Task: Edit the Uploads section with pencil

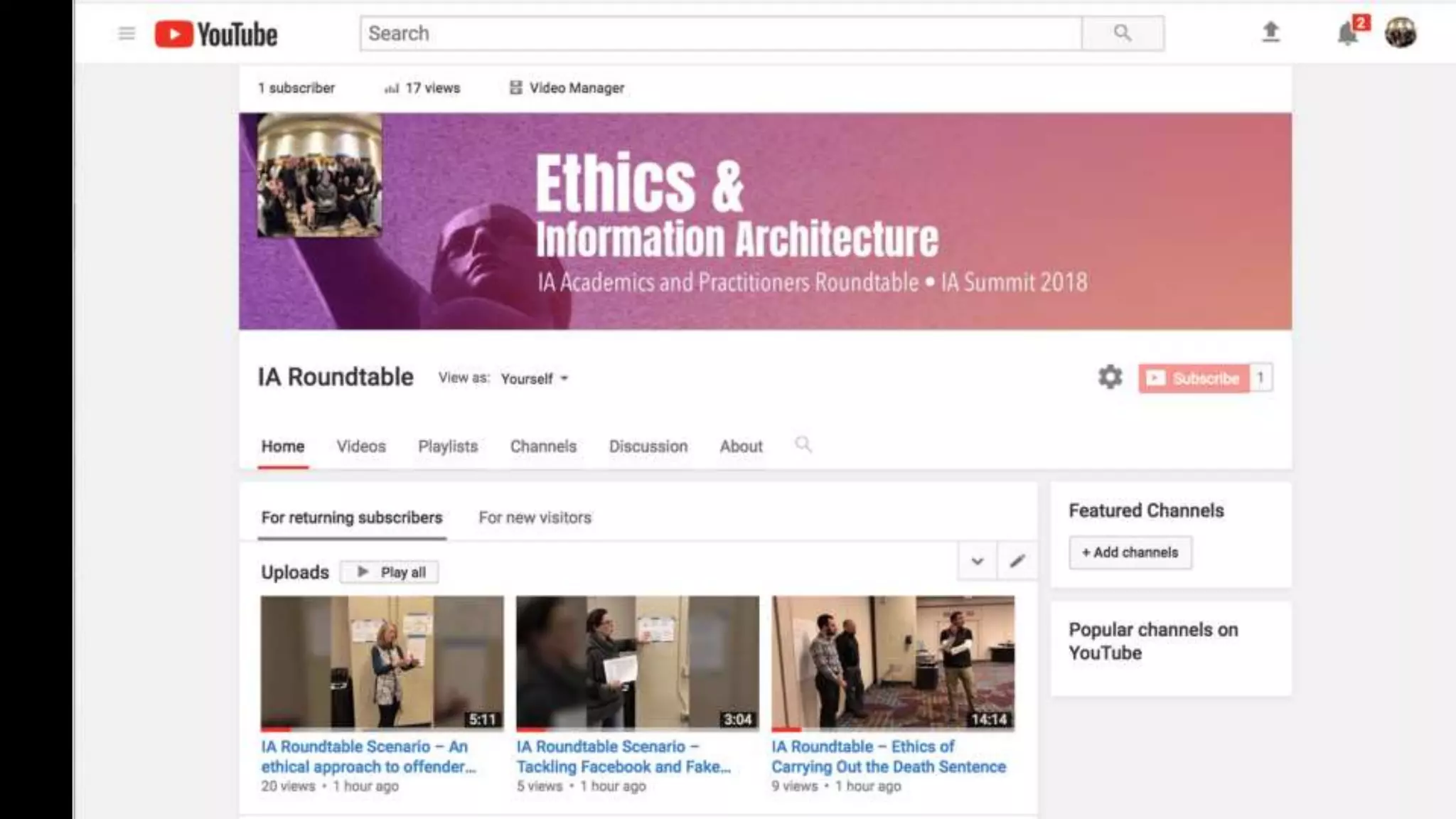Action: 1017,561
